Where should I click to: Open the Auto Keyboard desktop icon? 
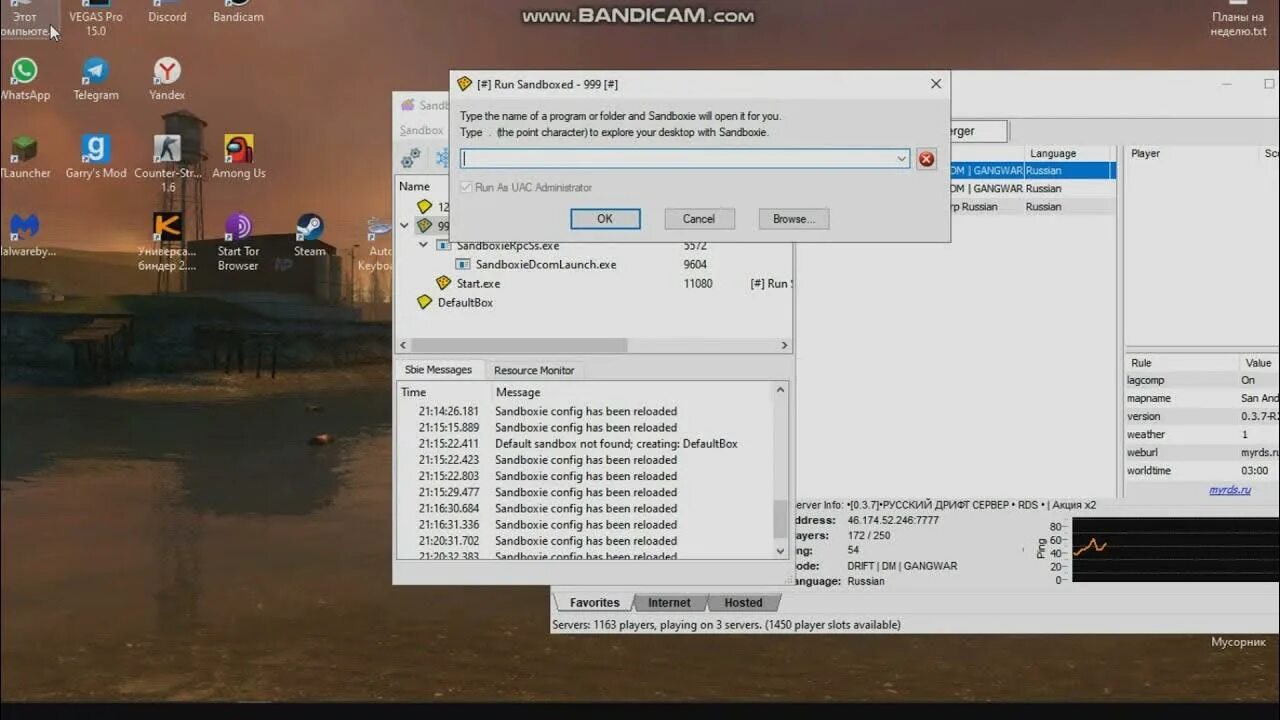click(x=378, y=241)
